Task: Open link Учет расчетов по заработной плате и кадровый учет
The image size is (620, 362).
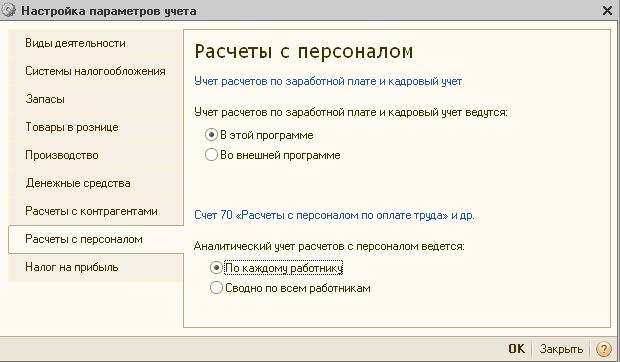Action: click(x=328, y=81)
